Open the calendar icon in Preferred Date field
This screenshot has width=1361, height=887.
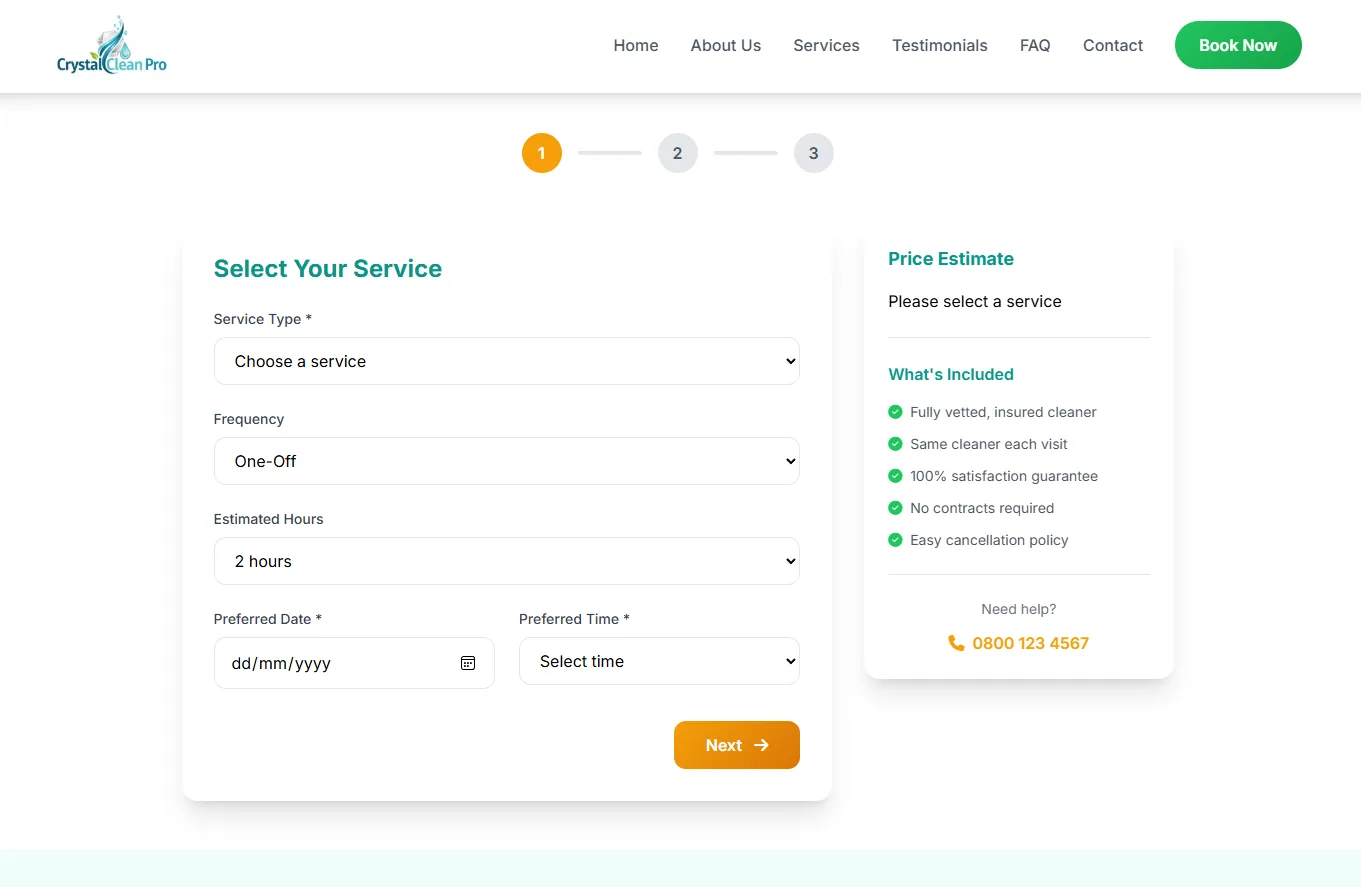467,662
